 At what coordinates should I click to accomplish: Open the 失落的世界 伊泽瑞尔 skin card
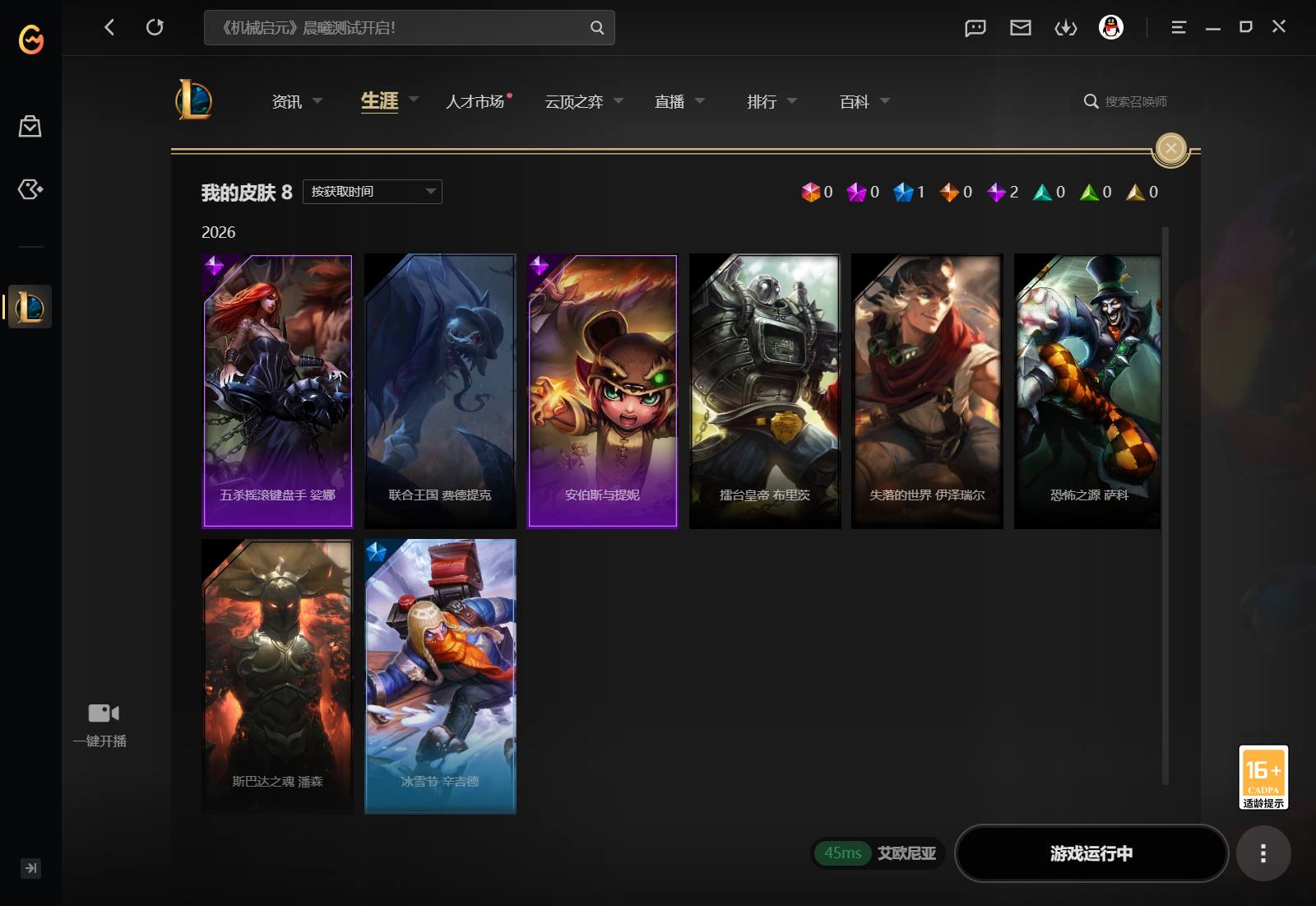point(927,391)
